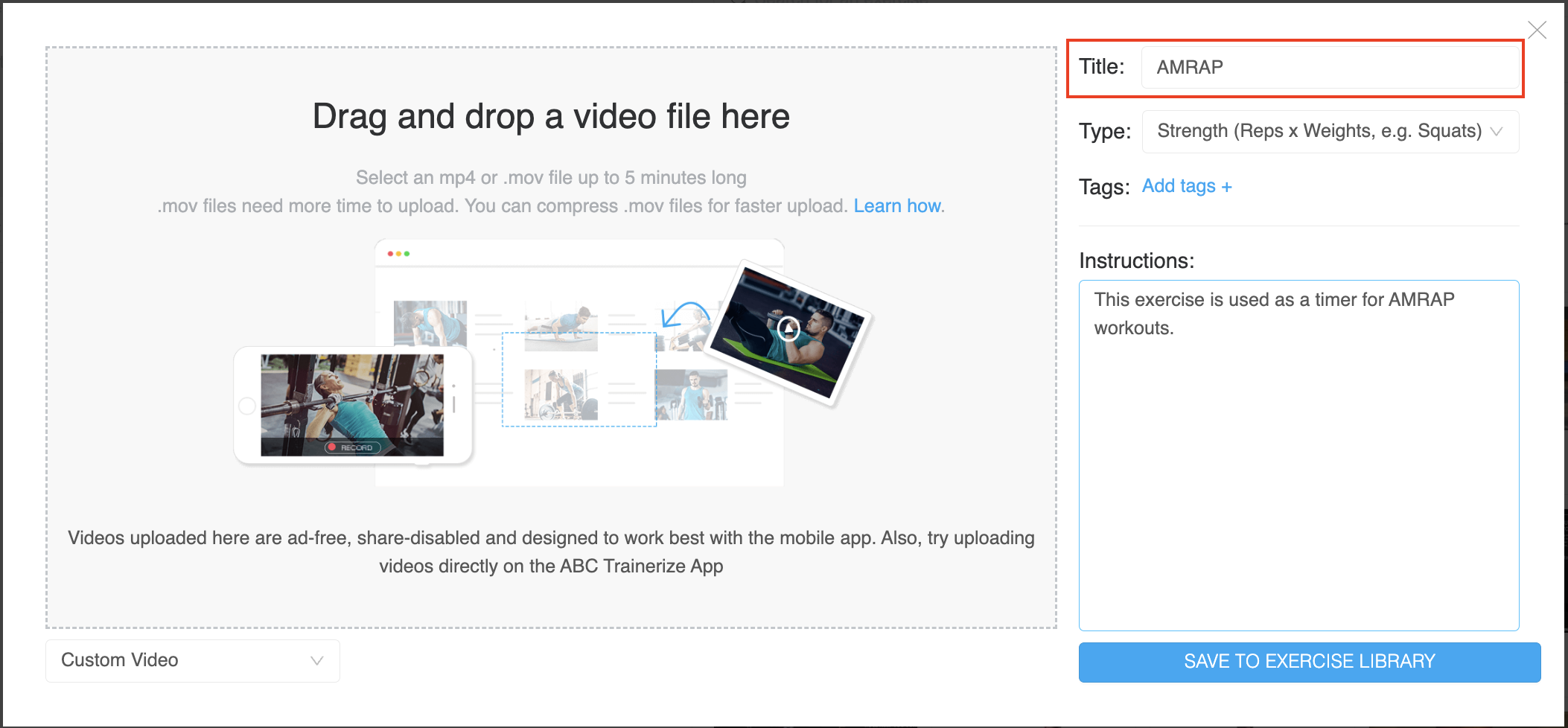Click the phone's round home button in illustration
Image resolution: width=1568 pixels, height=728 pixels.
[247, 406]
